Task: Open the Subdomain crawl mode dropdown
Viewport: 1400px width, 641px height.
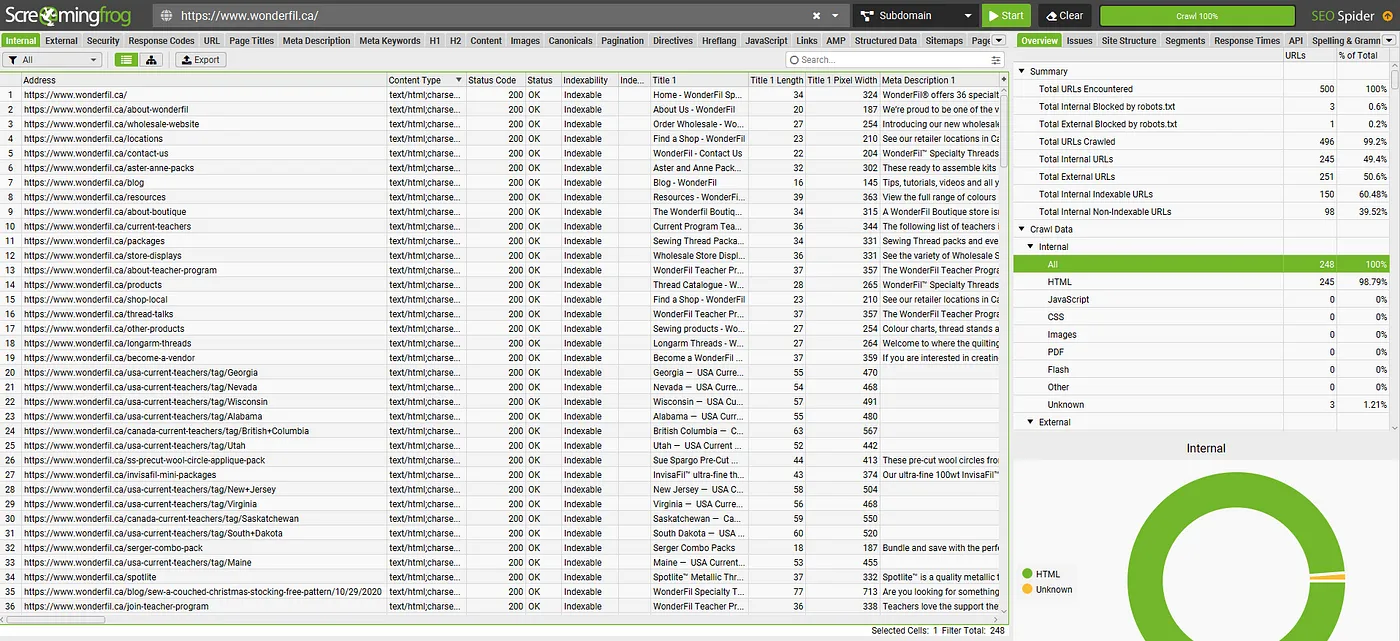Action: coord(916,15)
